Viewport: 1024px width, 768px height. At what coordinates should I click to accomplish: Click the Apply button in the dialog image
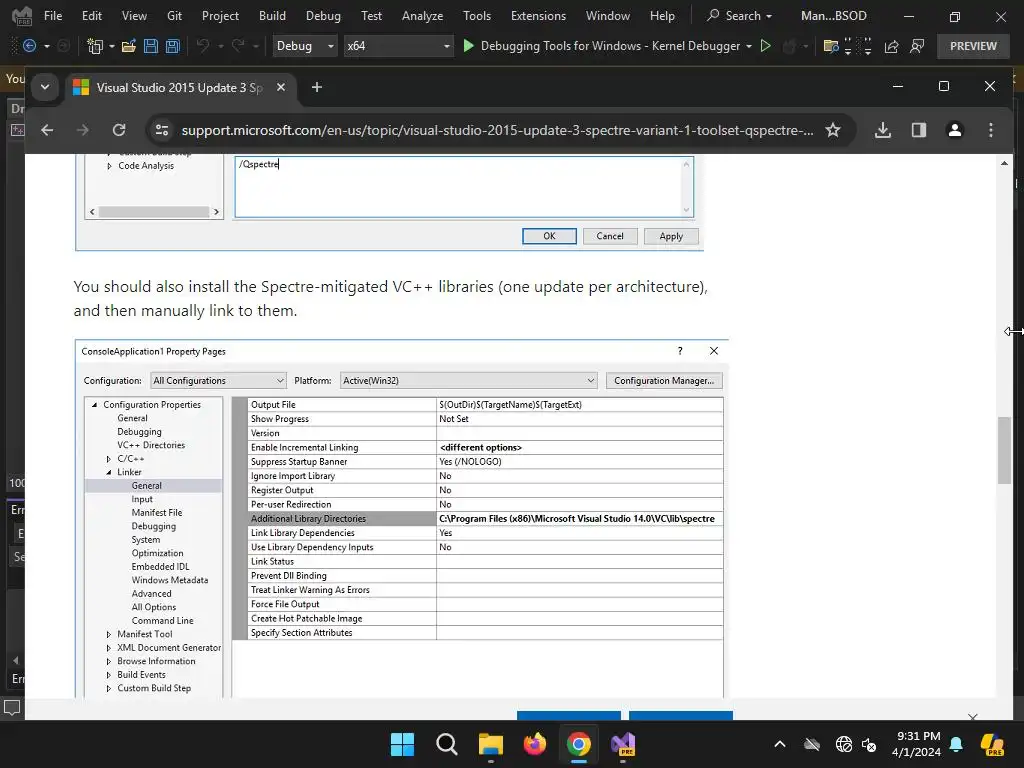coord(671,236)
